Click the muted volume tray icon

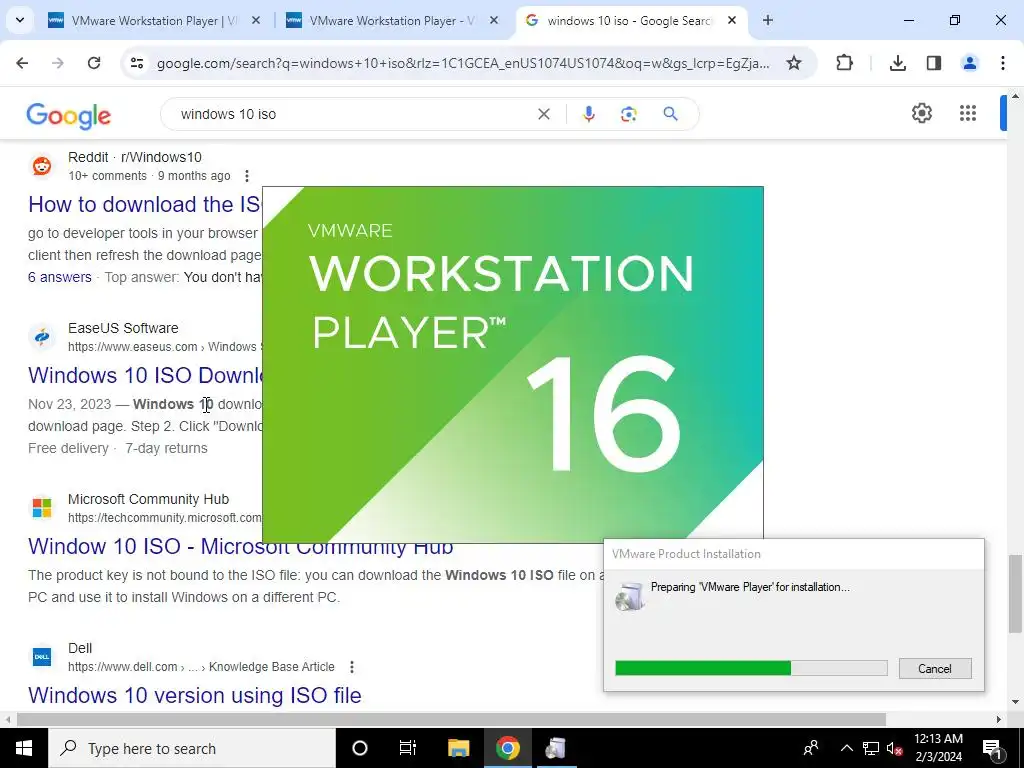pyautogui.click(x=894, y=748)
